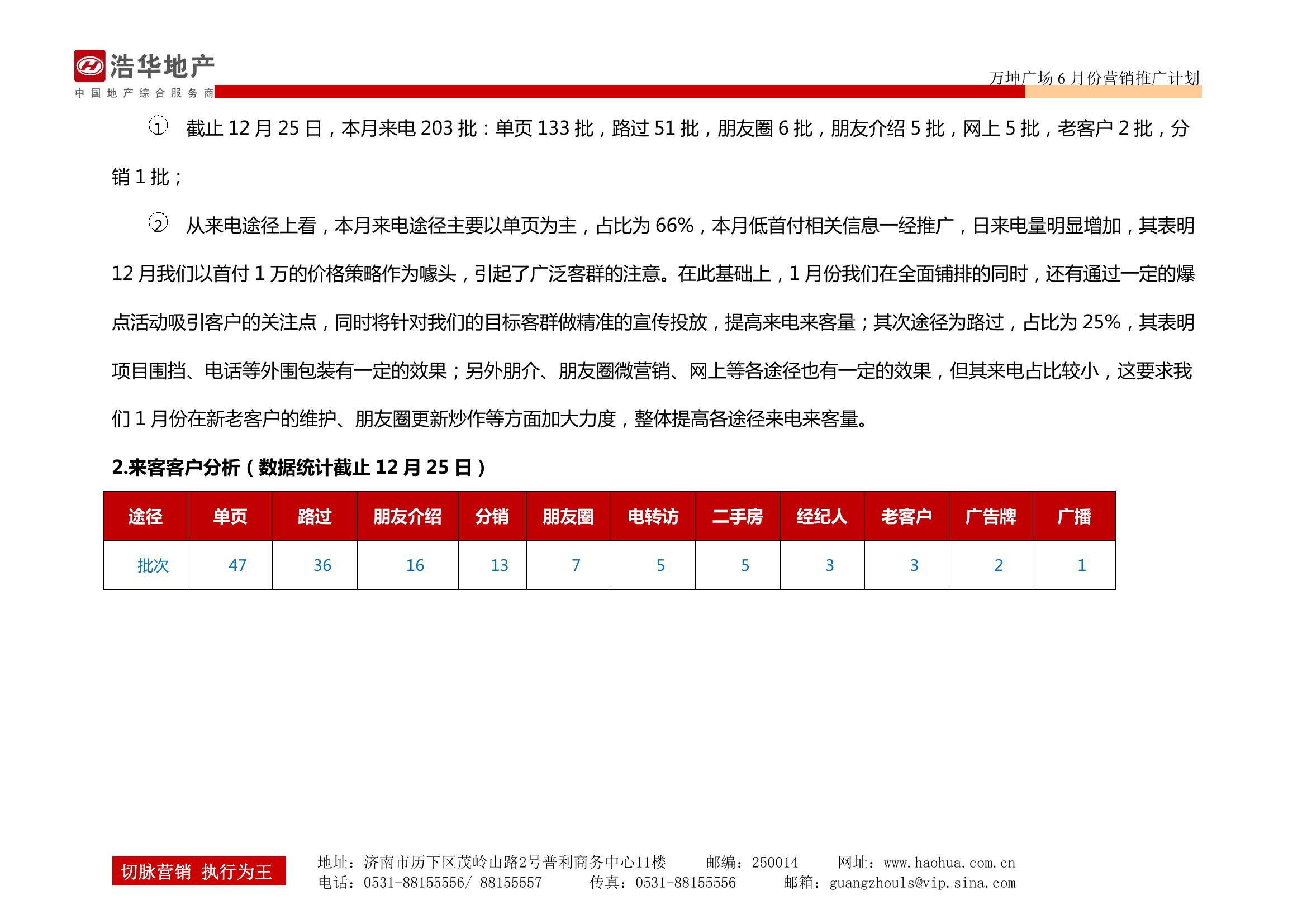
Task: Click the value 47 under 单页
Action: (x=237, y=565)
